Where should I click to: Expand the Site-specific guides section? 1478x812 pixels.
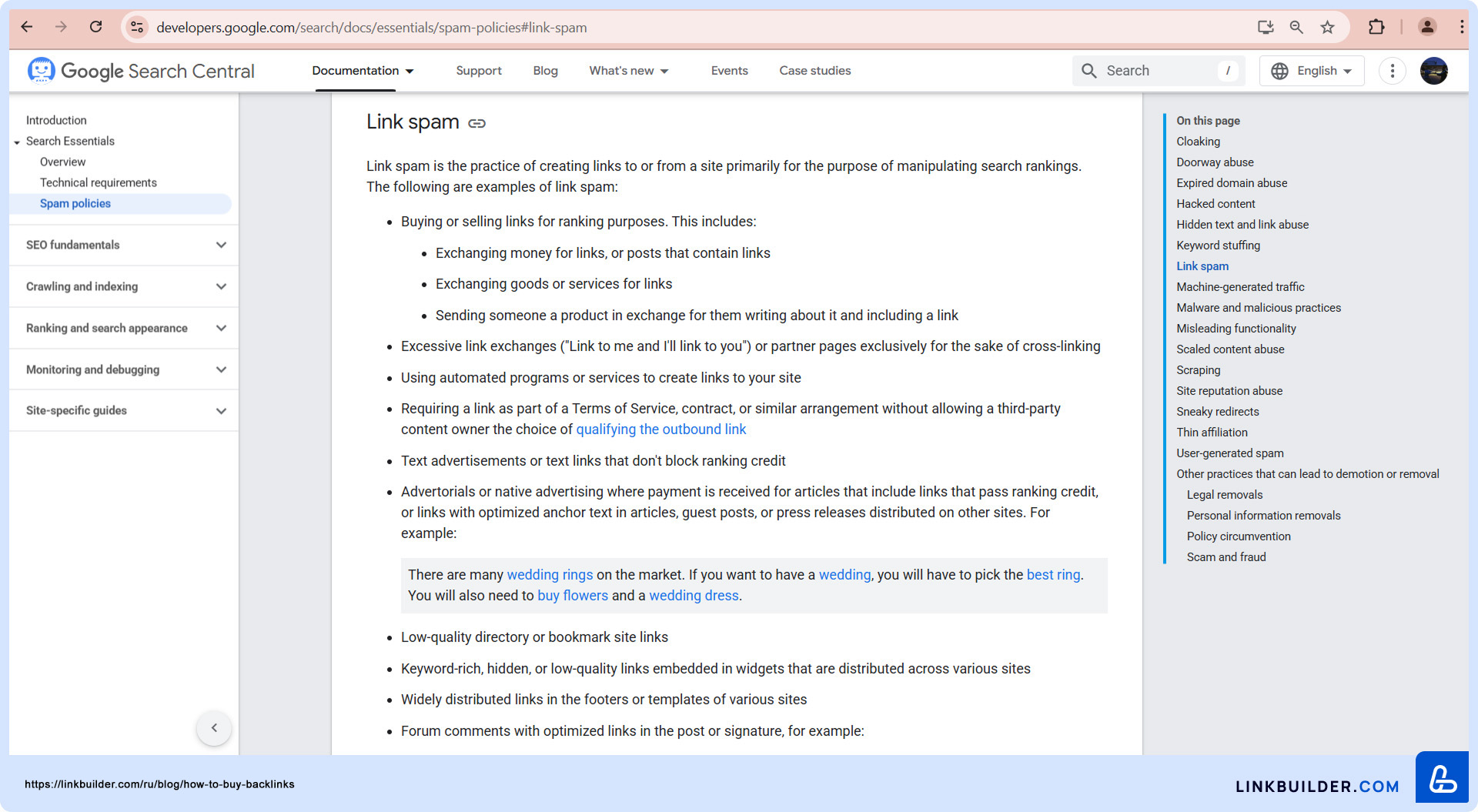tap(124, 410)
